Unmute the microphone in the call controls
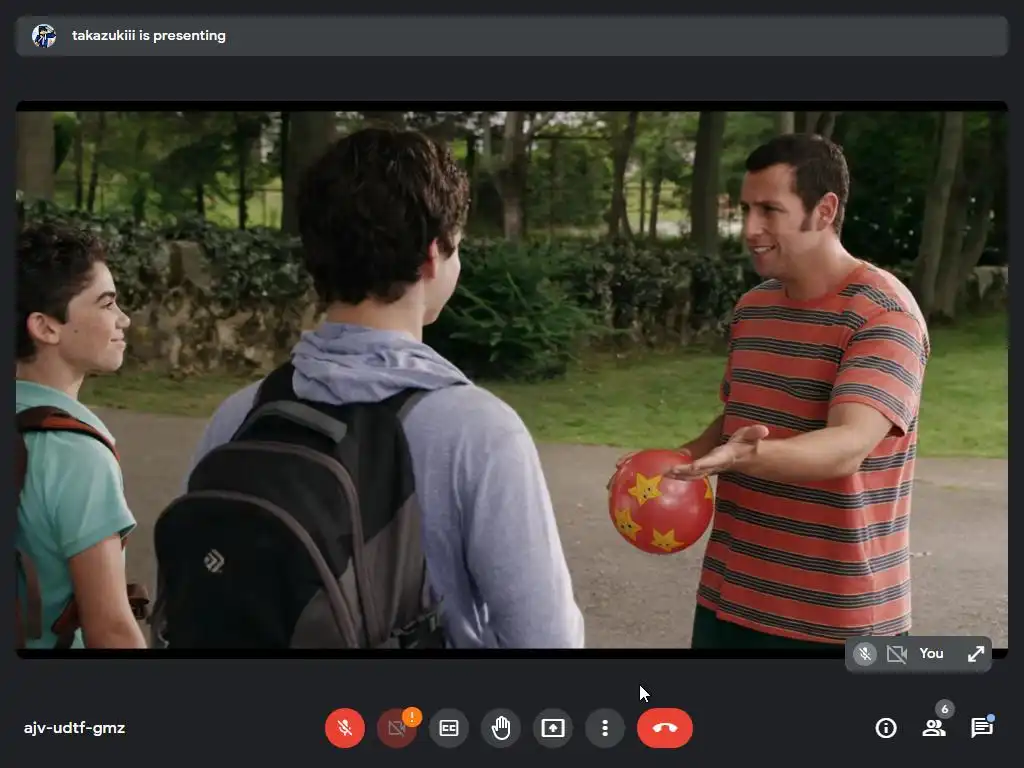 tap(345, 728)
